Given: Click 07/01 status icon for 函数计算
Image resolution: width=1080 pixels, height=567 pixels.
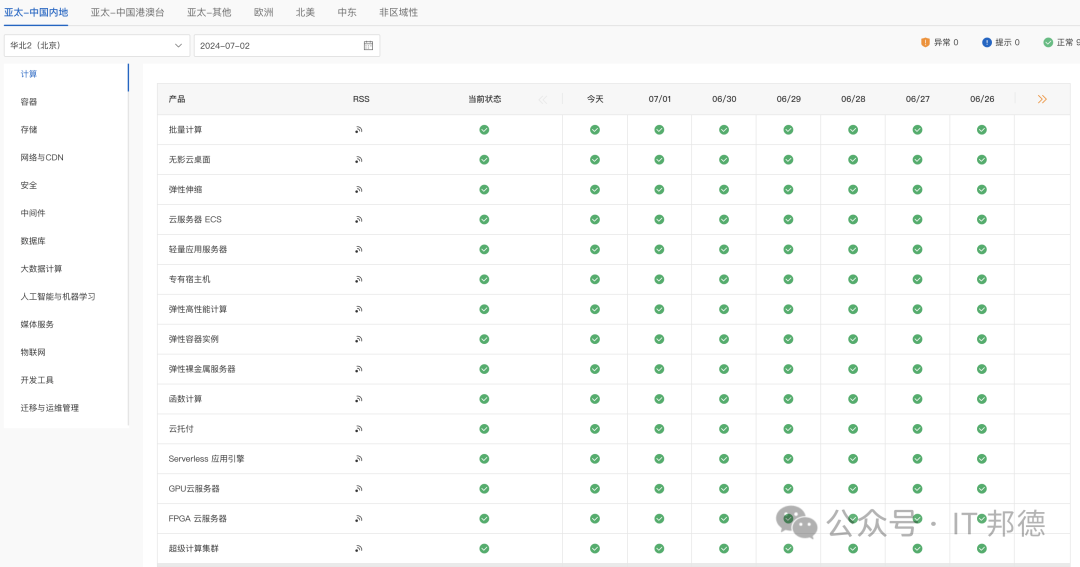Looking at the screenshot, I should click(659, 399).
